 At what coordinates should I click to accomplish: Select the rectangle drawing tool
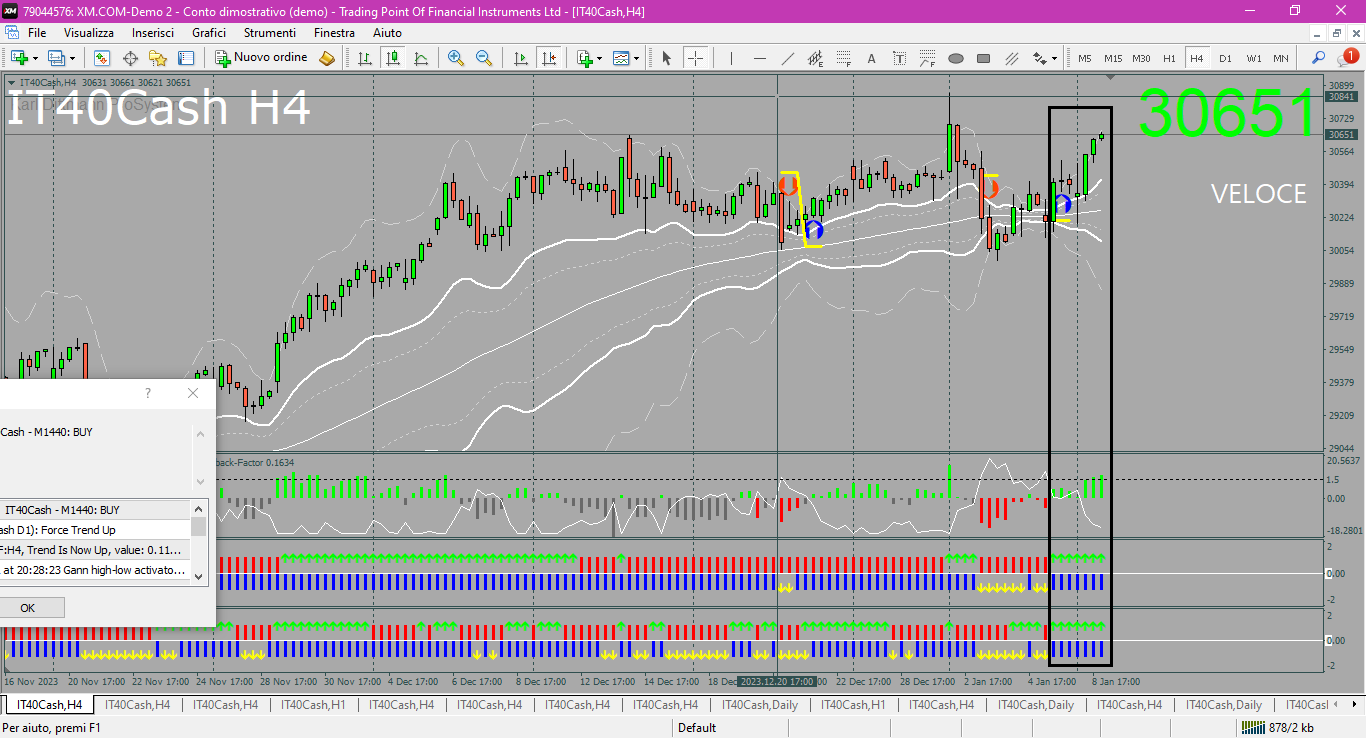[x=983, y=58]
